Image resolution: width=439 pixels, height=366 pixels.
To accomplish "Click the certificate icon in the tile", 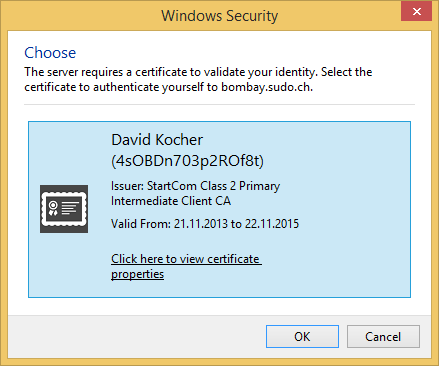I will (64, 209).
